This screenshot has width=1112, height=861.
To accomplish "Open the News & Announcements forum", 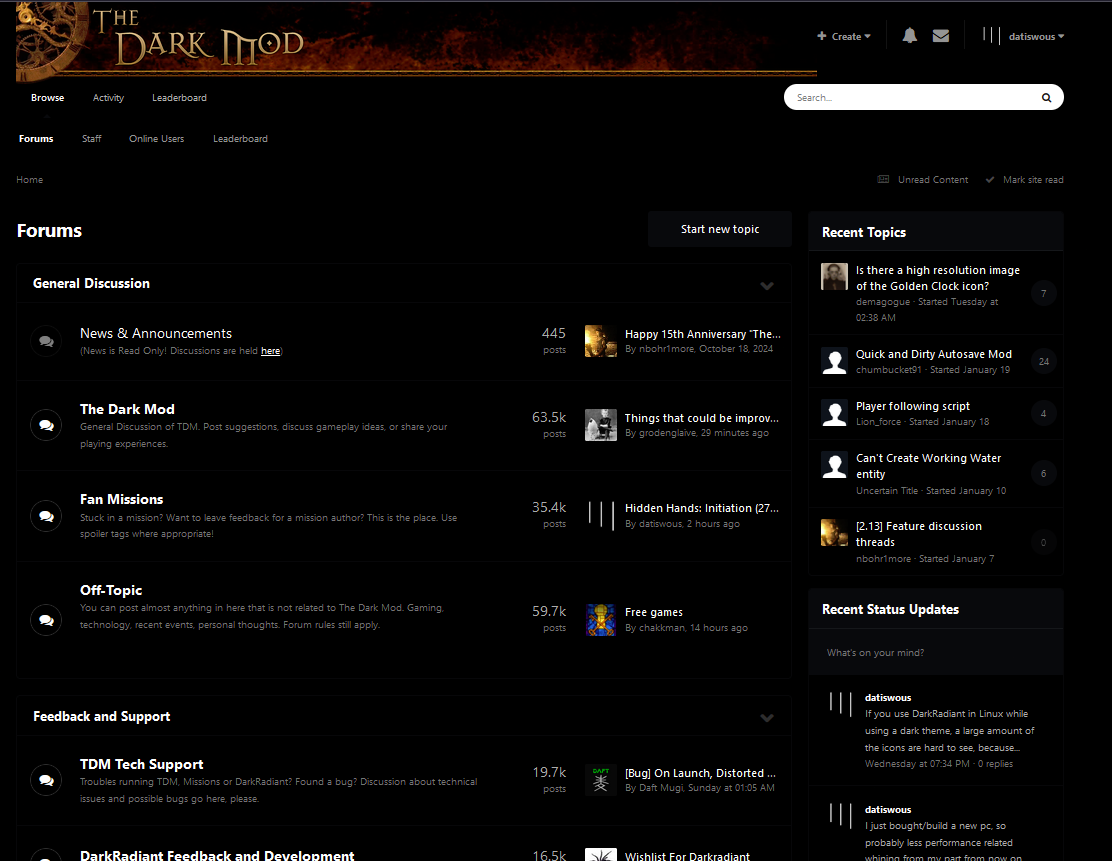I will point(156,333).
